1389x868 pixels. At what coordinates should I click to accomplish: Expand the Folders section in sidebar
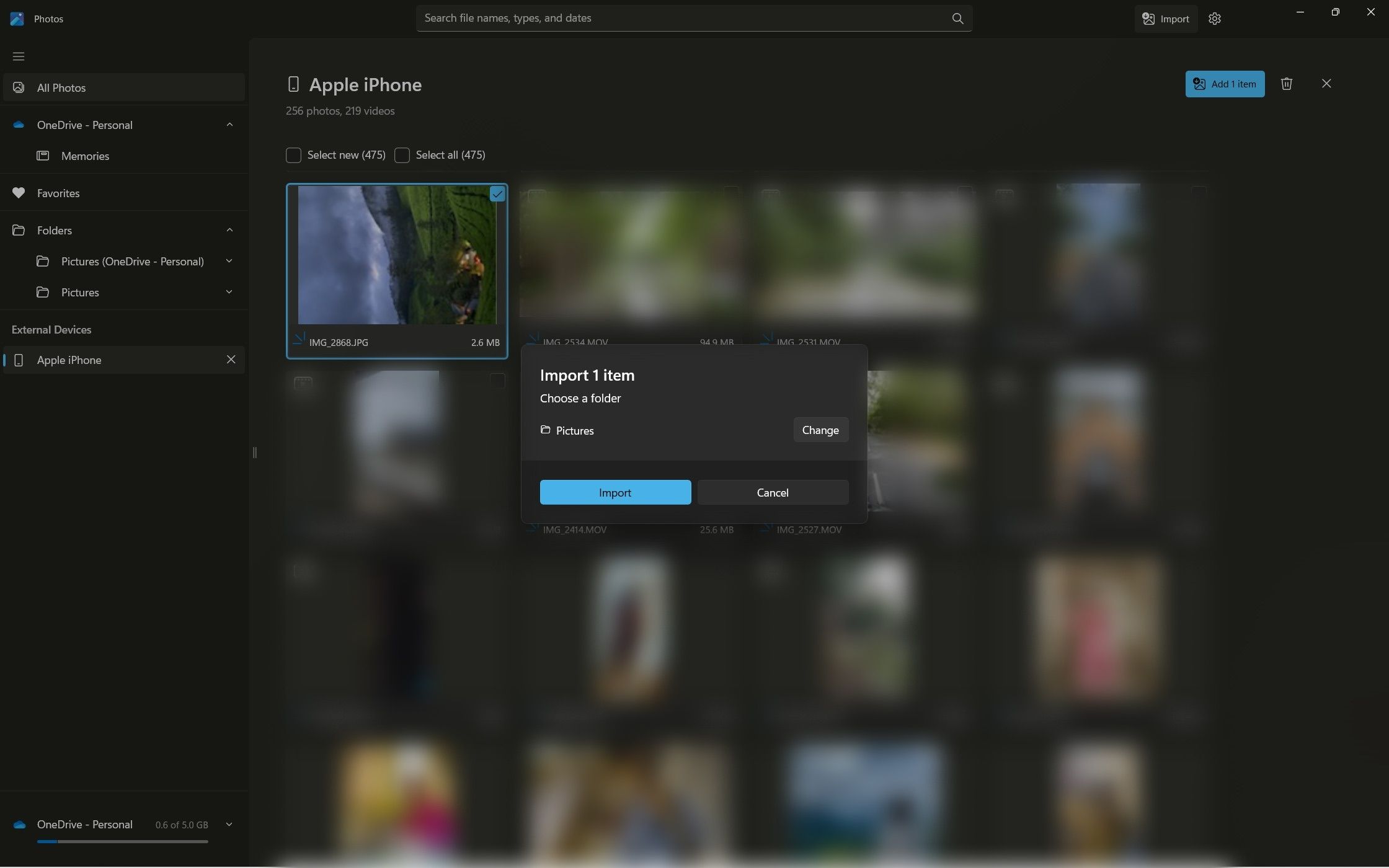coord(228,230)
